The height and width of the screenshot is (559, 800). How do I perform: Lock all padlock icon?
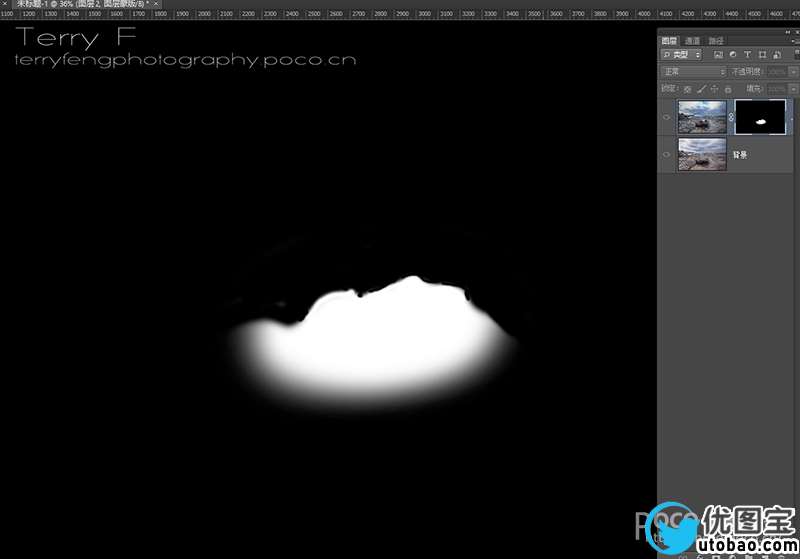click(728, 89)
